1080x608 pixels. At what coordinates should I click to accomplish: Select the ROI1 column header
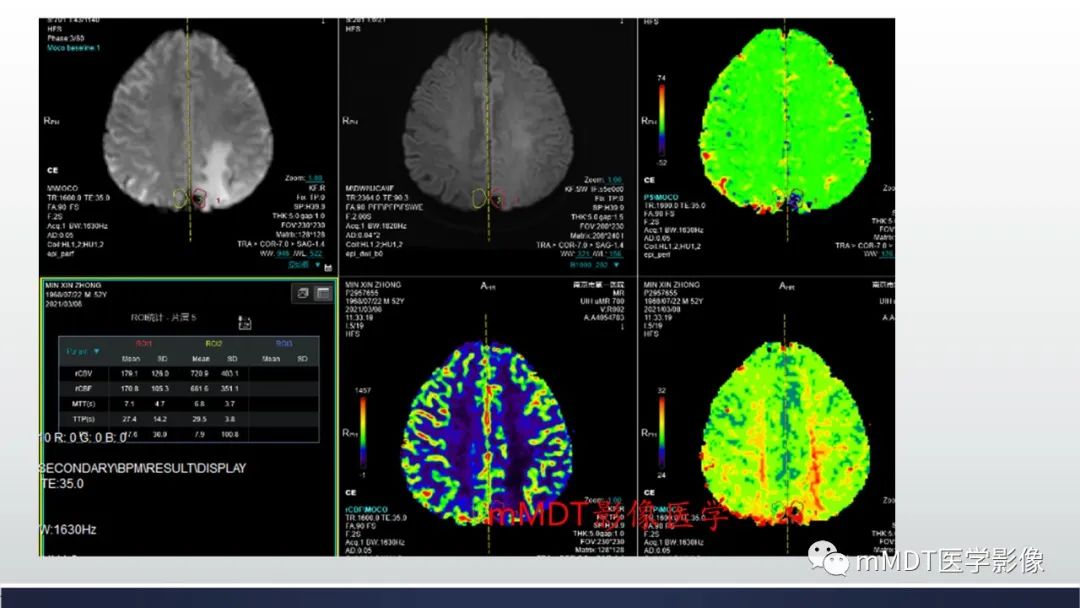click(x=143, y=343)
